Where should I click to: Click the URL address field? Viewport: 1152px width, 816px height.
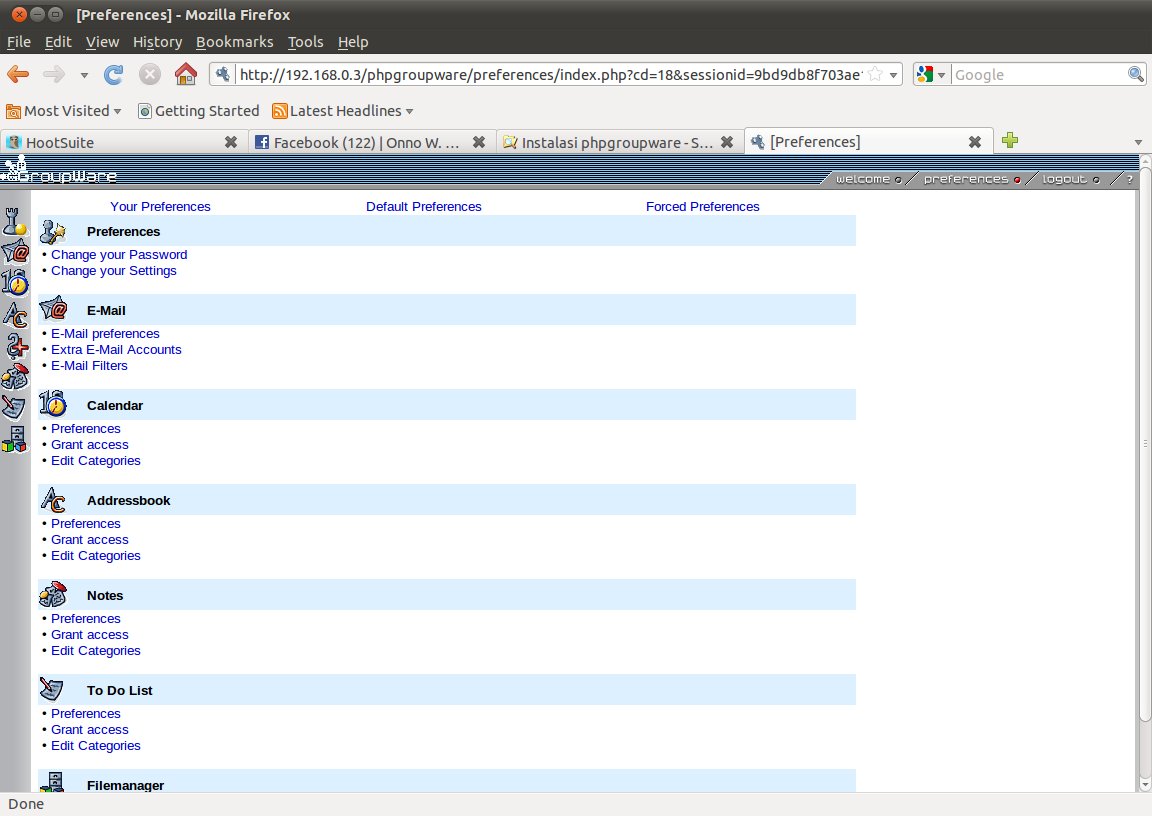[x=550, y=74]
